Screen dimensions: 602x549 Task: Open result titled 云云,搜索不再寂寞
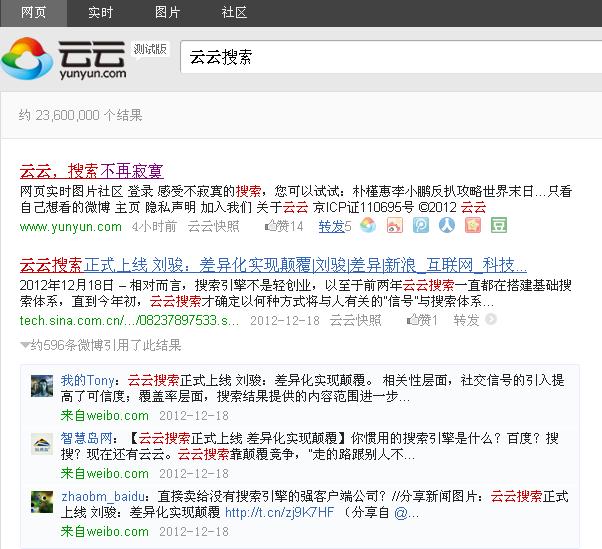click(91, 171)
